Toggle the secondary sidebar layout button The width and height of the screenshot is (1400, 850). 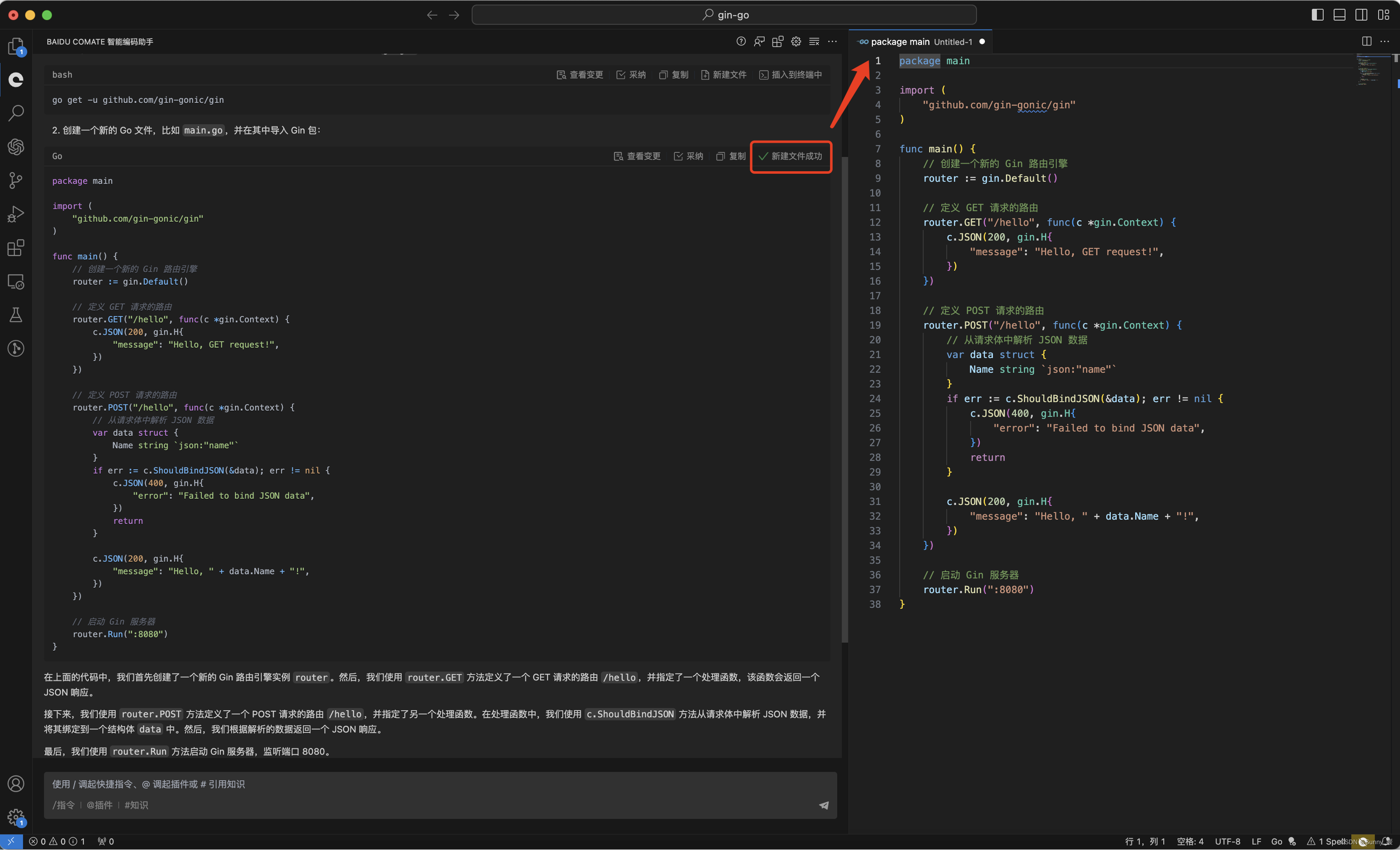click(1362, 15)
